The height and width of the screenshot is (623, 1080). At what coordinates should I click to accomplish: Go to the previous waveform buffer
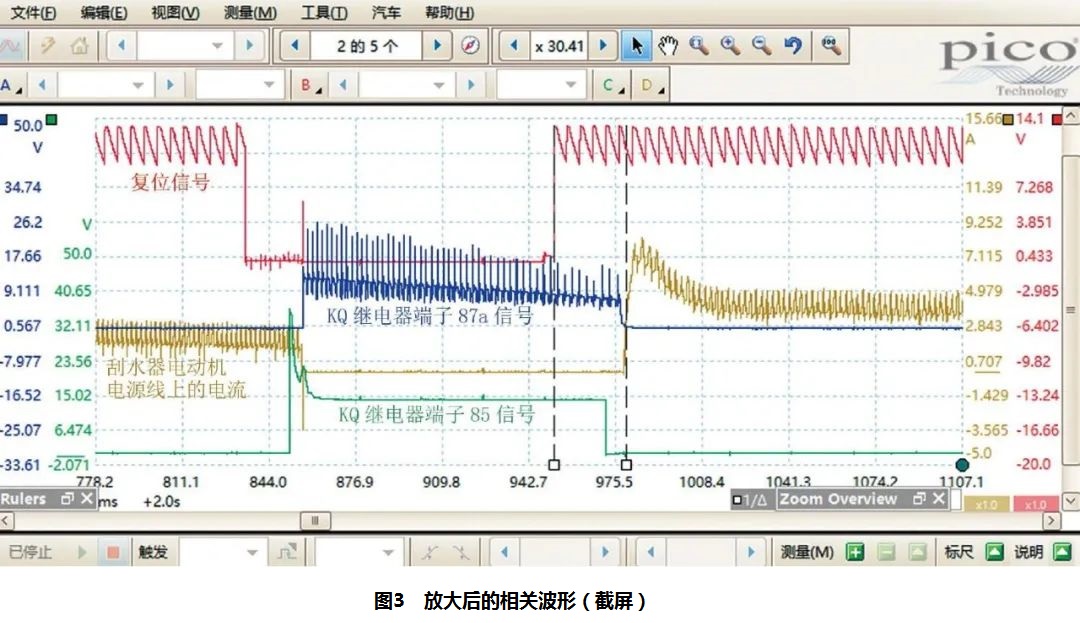click(x=295, y=46)
